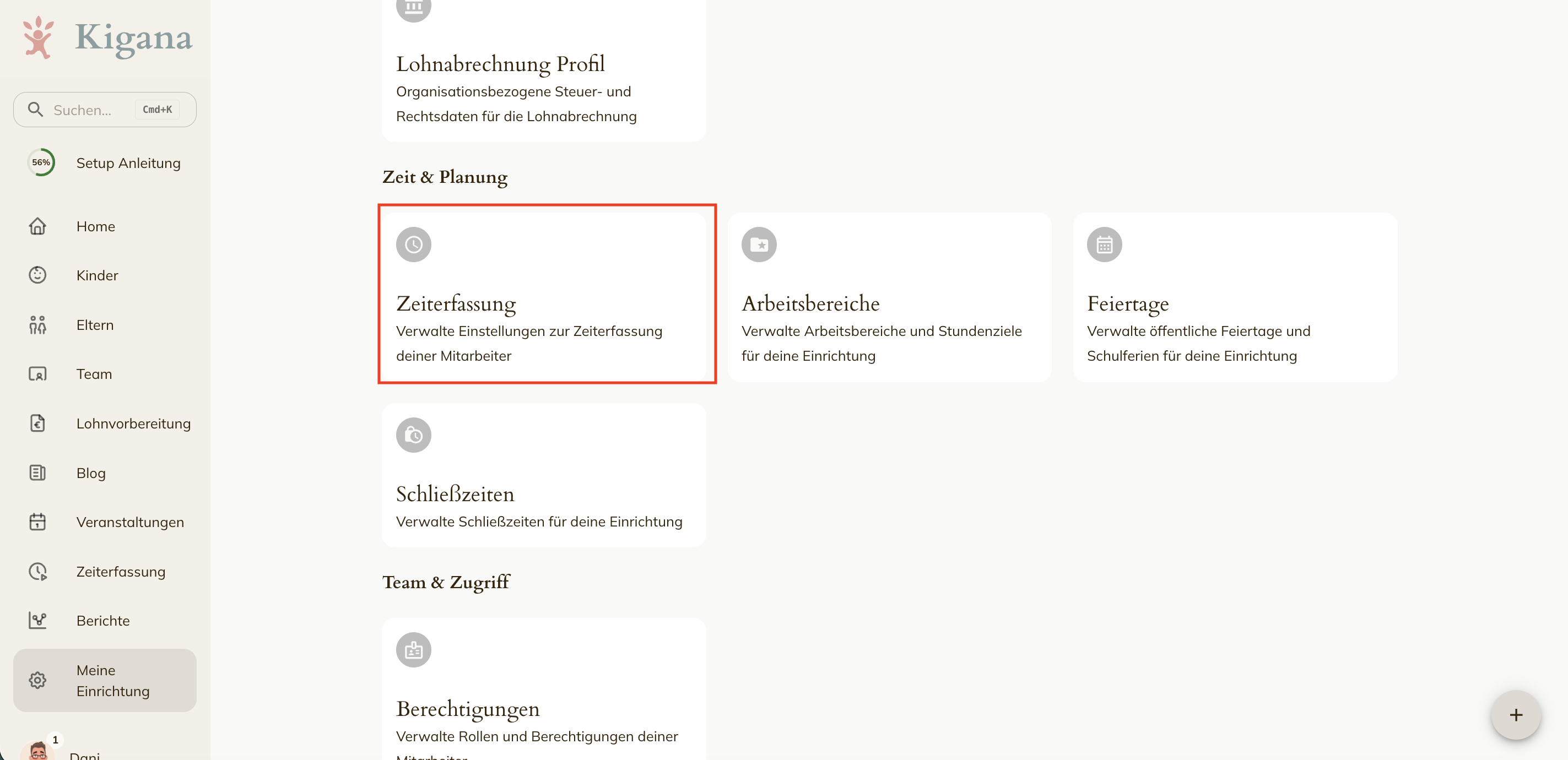Open the Zeiterfassung settings card

[544, 297]
